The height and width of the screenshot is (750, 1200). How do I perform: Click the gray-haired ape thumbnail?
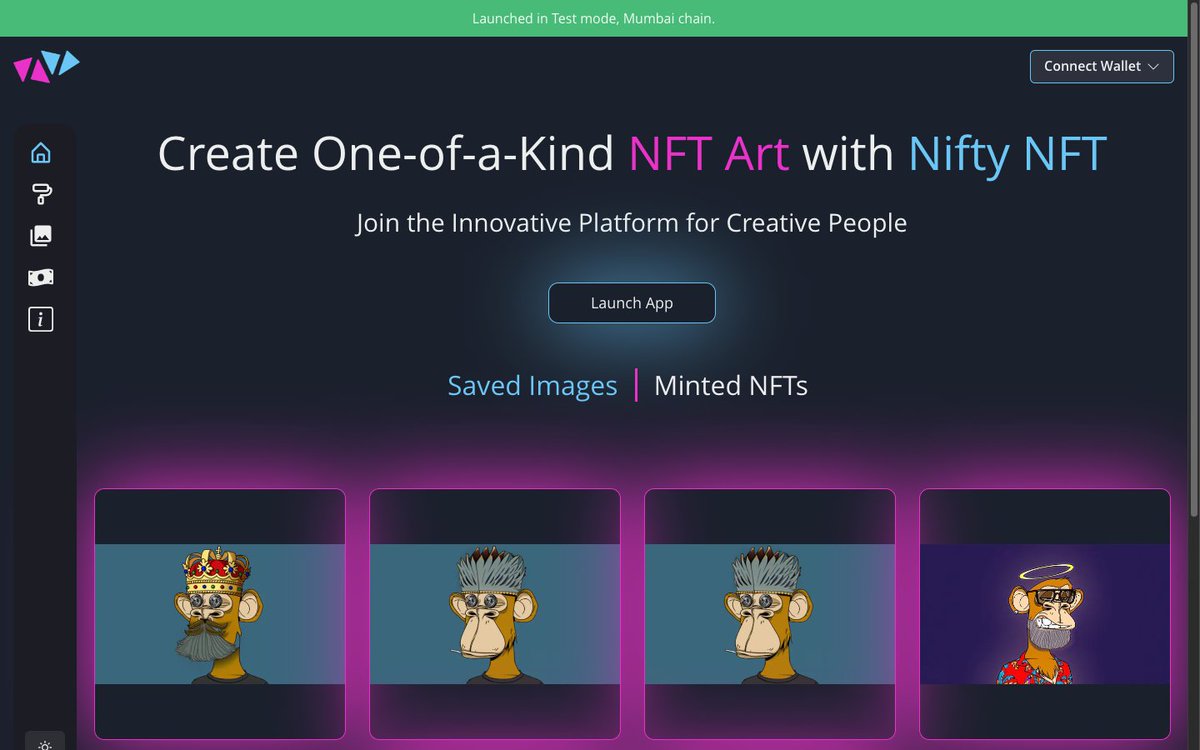tap(769, 613)
